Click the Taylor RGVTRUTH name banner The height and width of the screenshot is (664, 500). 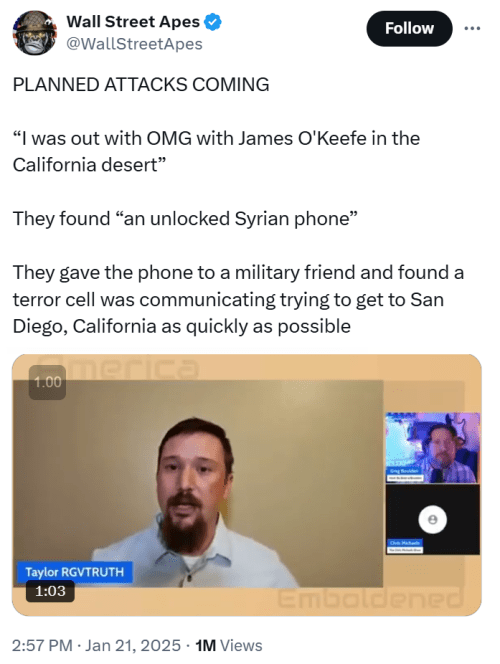coord(75,572)
